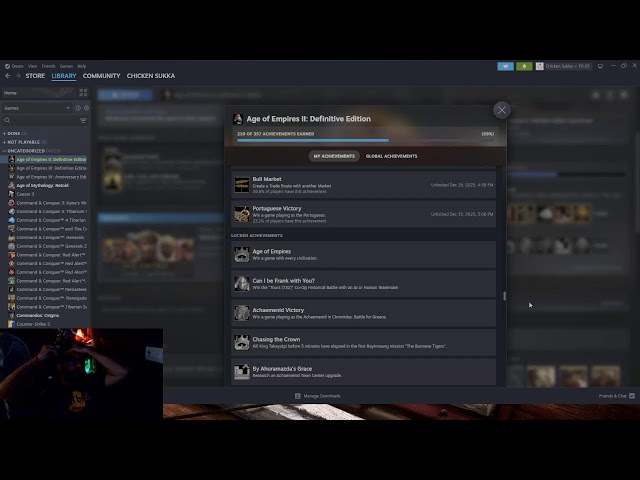
Task: Open the Store tab
Action: point(35,76)
